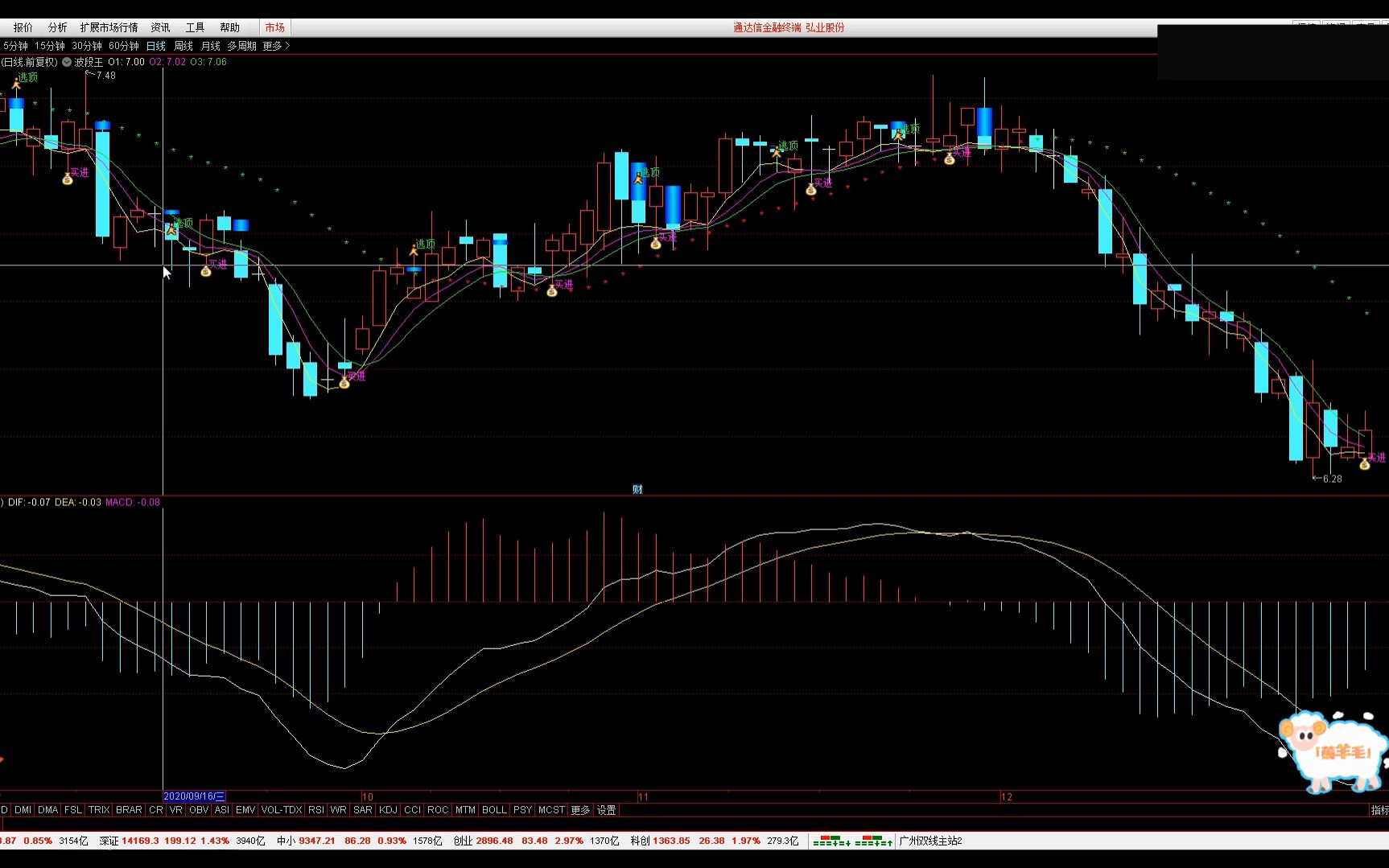The width and height of the screenshot is (1389, 868).
Task: Switch chart to 5分钟 period
Action: tap(14, 47)
